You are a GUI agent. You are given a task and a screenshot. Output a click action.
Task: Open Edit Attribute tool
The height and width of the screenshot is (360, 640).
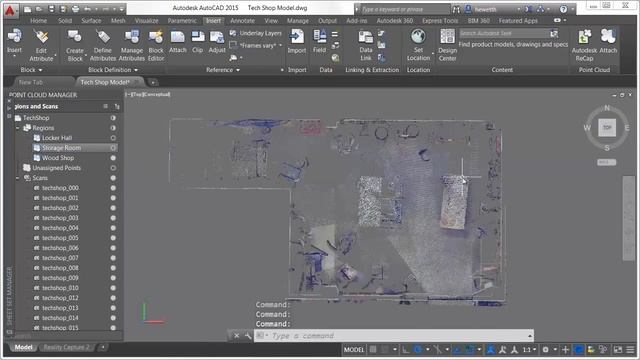point(41,45)
